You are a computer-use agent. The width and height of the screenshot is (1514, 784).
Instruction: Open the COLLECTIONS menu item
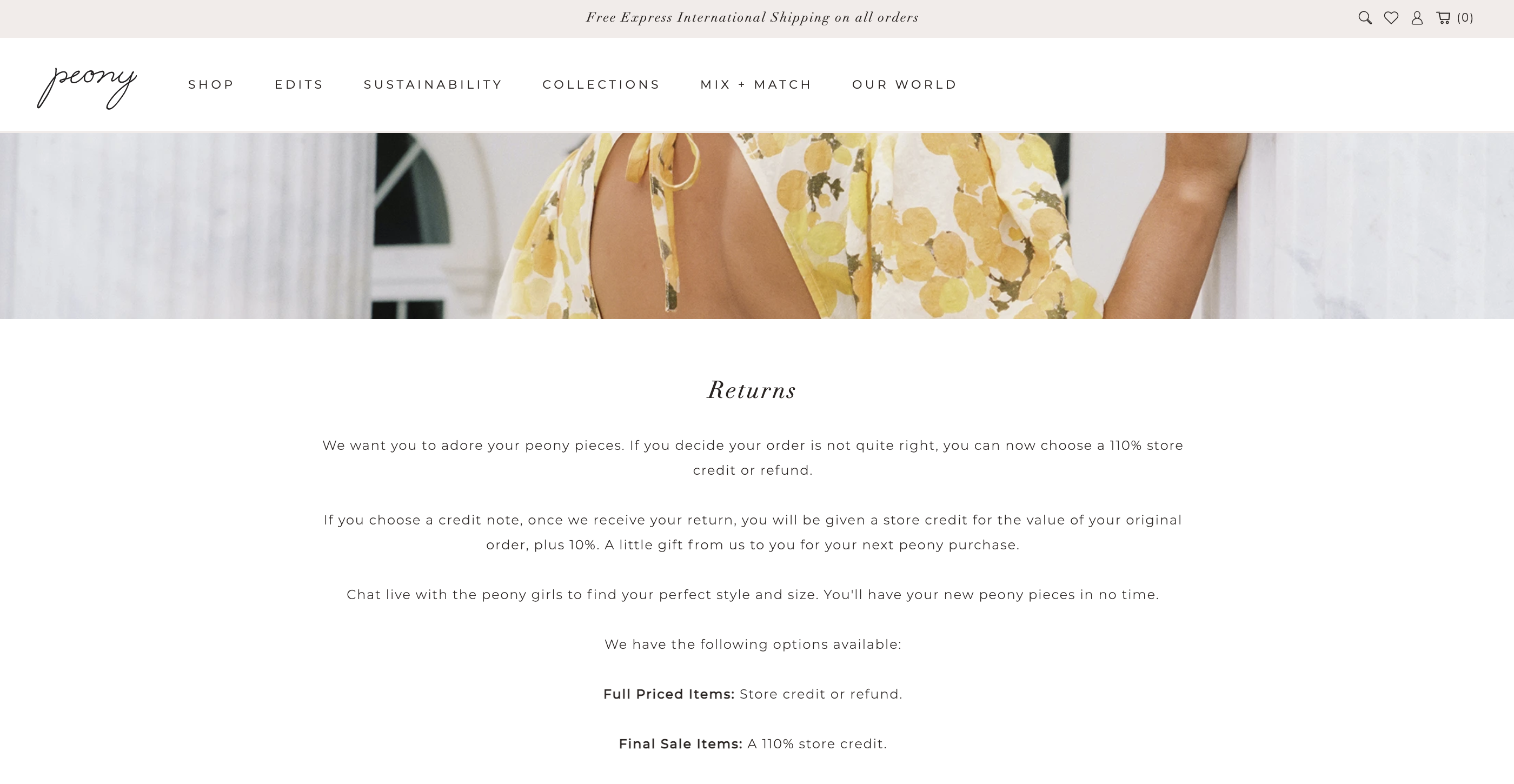(601, 85)
